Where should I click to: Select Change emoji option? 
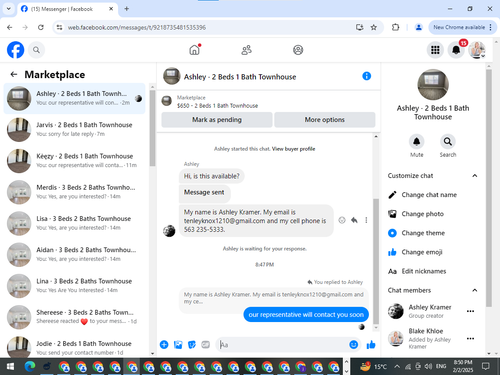coord(433,252)
